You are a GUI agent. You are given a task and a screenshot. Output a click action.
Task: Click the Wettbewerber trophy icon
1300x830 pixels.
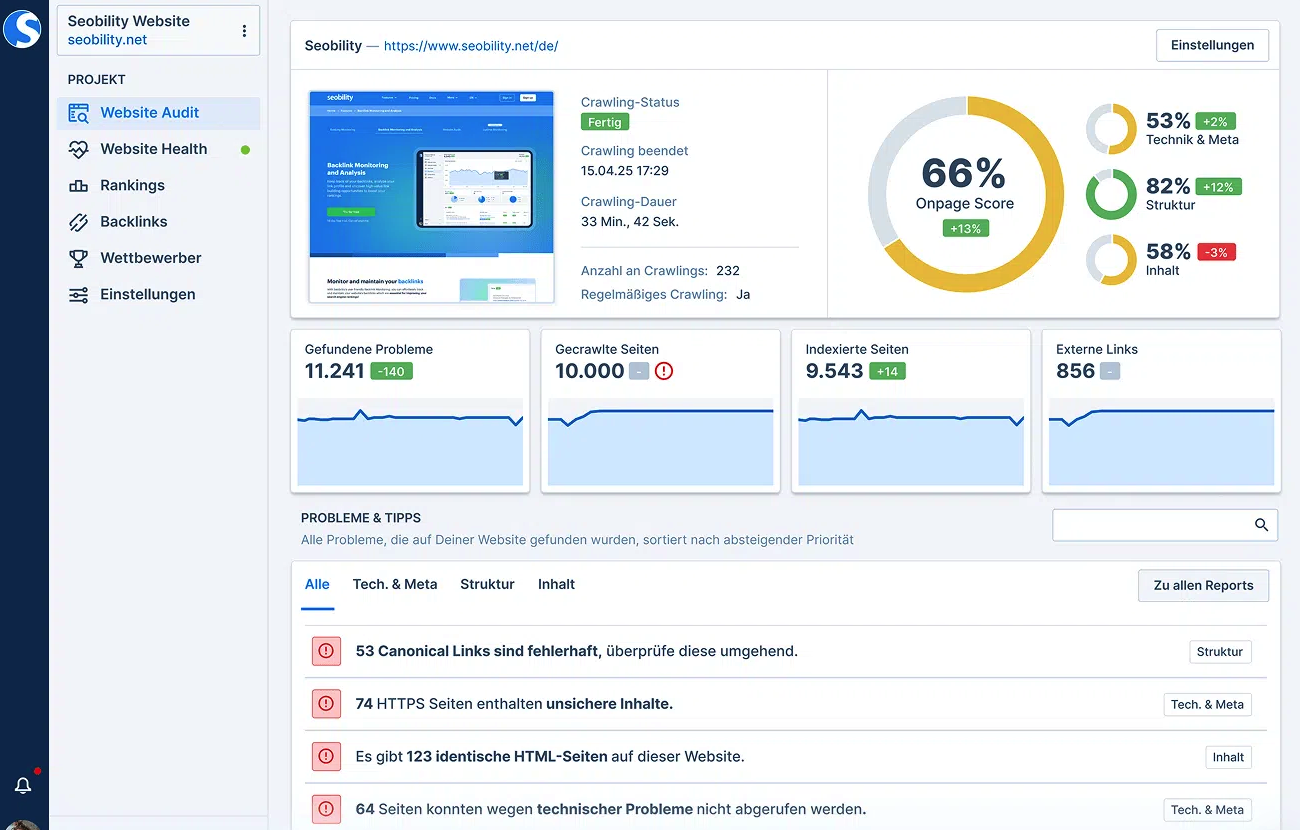78,258
